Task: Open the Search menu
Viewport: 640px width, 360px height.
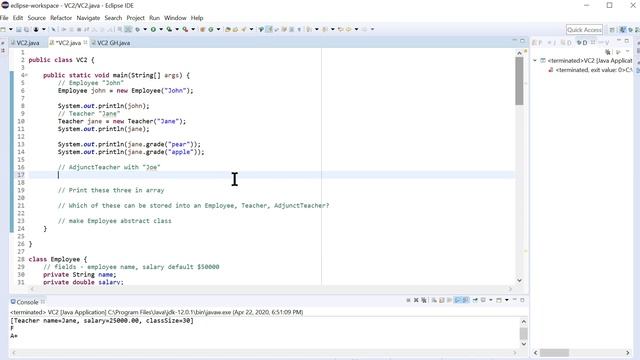Action: [113, 18]
